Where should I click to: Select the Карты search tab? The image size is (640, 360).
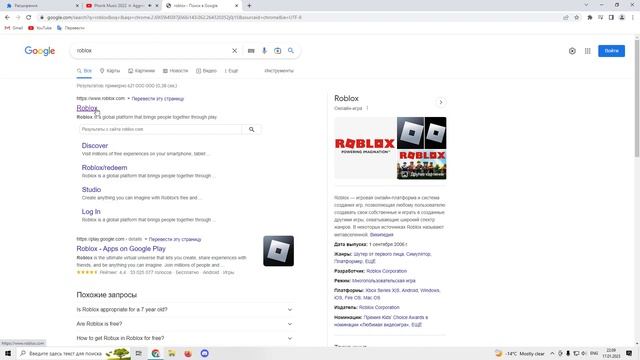click(110, 71)
